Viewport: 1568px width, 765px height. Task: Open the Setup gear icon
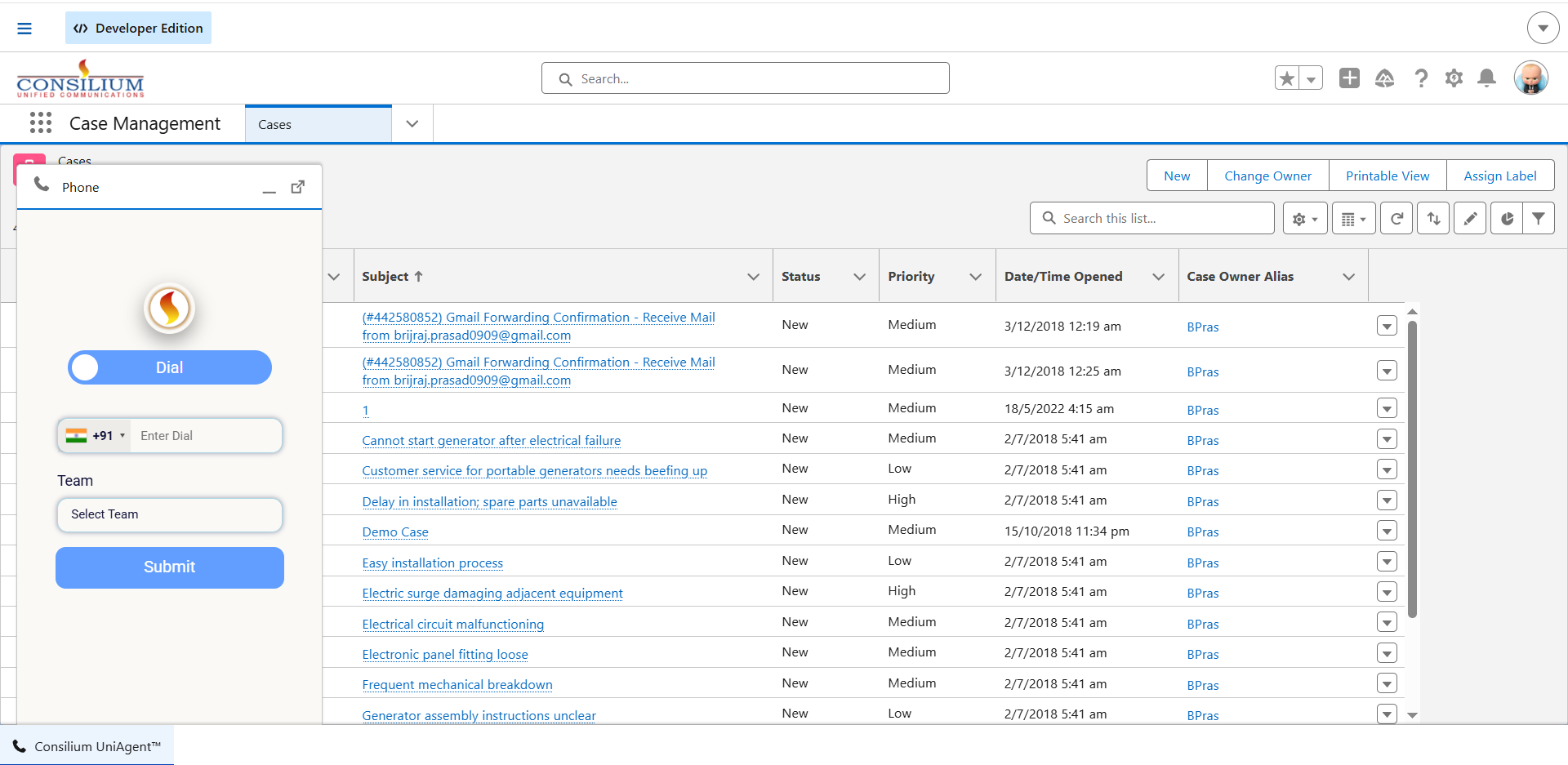(x=1454, y=78)
